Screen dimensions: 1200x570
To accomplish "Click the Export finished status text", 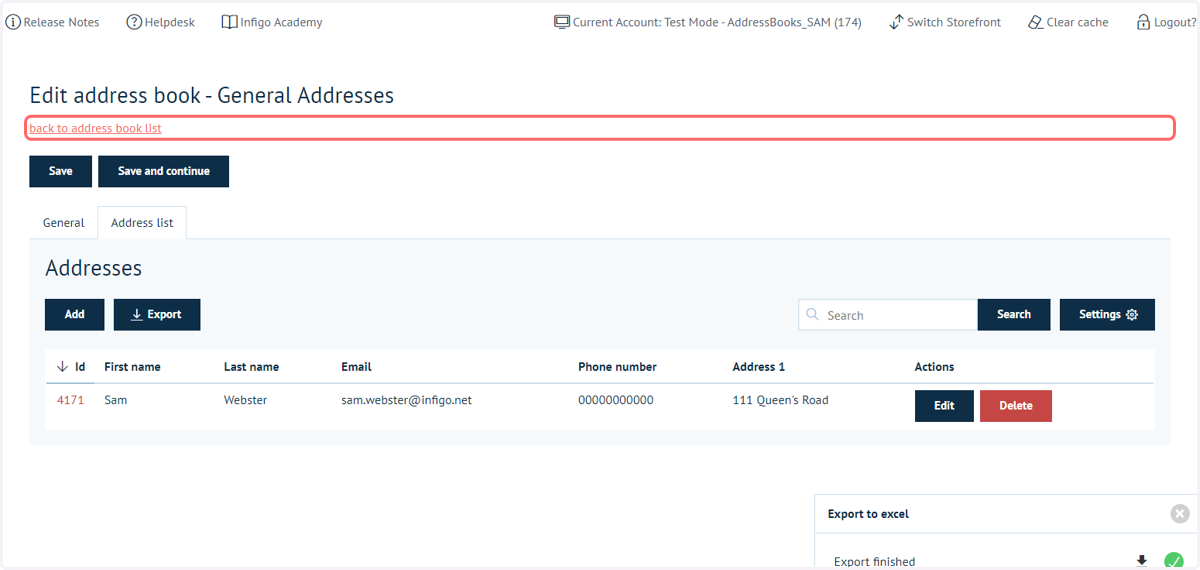I will (x=874, y=562).
